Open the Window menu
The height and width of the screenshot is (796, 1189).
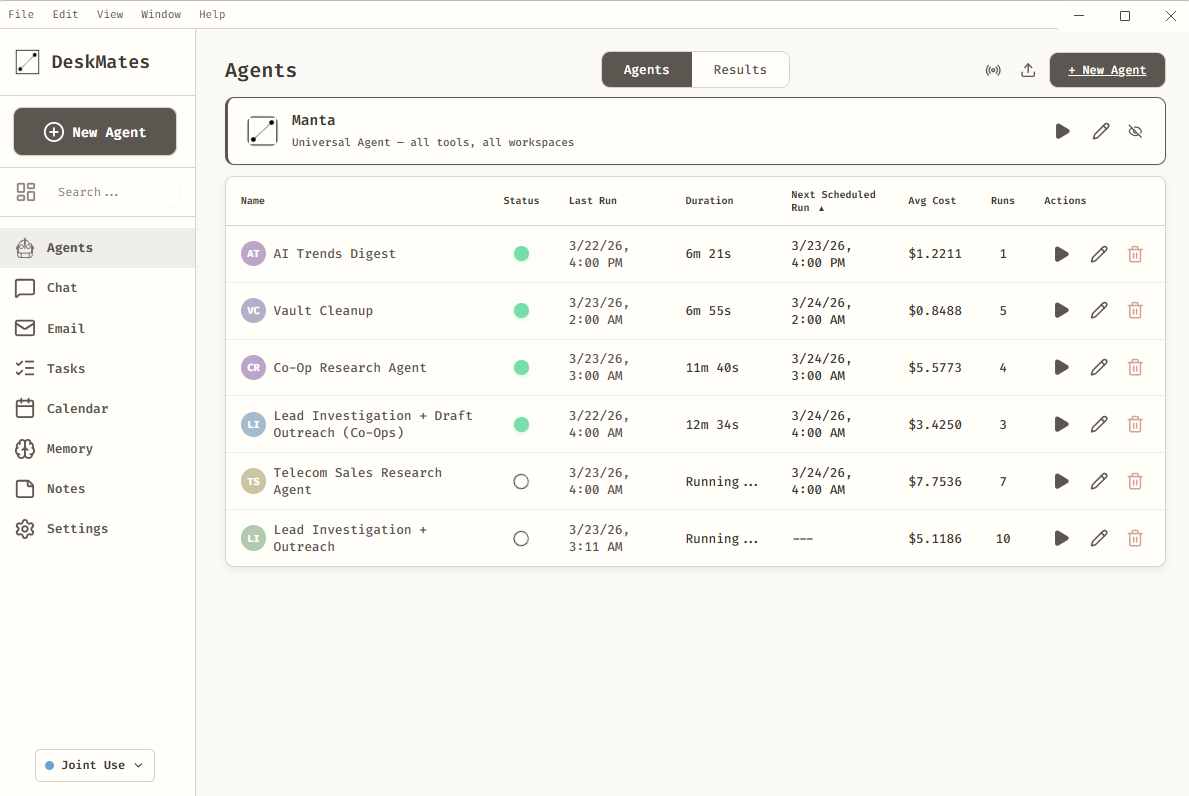161,14
